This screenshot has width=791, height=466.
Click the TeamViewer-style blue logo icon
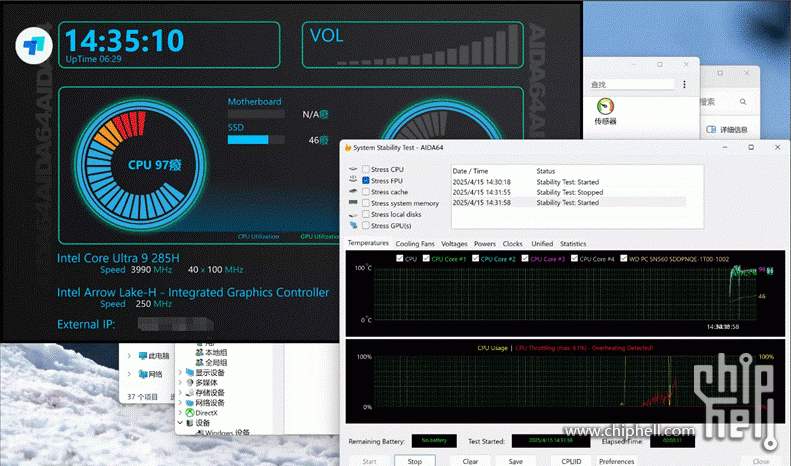pyautogui.click(x=34, y=45)
